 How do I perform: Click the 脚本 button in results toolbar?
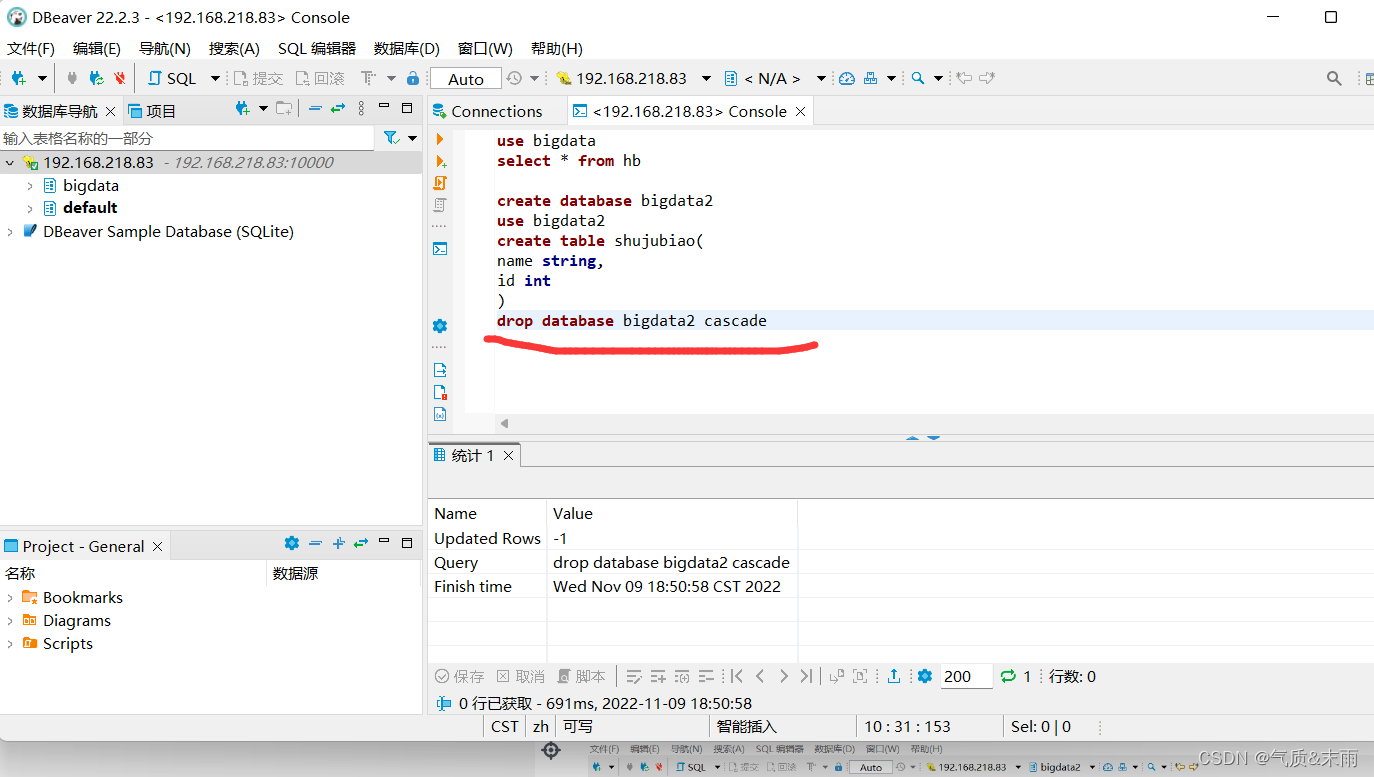[581, 676]
